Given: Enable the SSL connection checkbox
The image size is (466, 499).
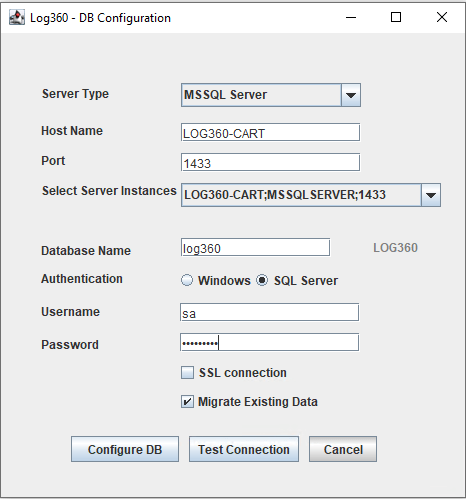Looking at the screenshot, I should pos(187,373).
